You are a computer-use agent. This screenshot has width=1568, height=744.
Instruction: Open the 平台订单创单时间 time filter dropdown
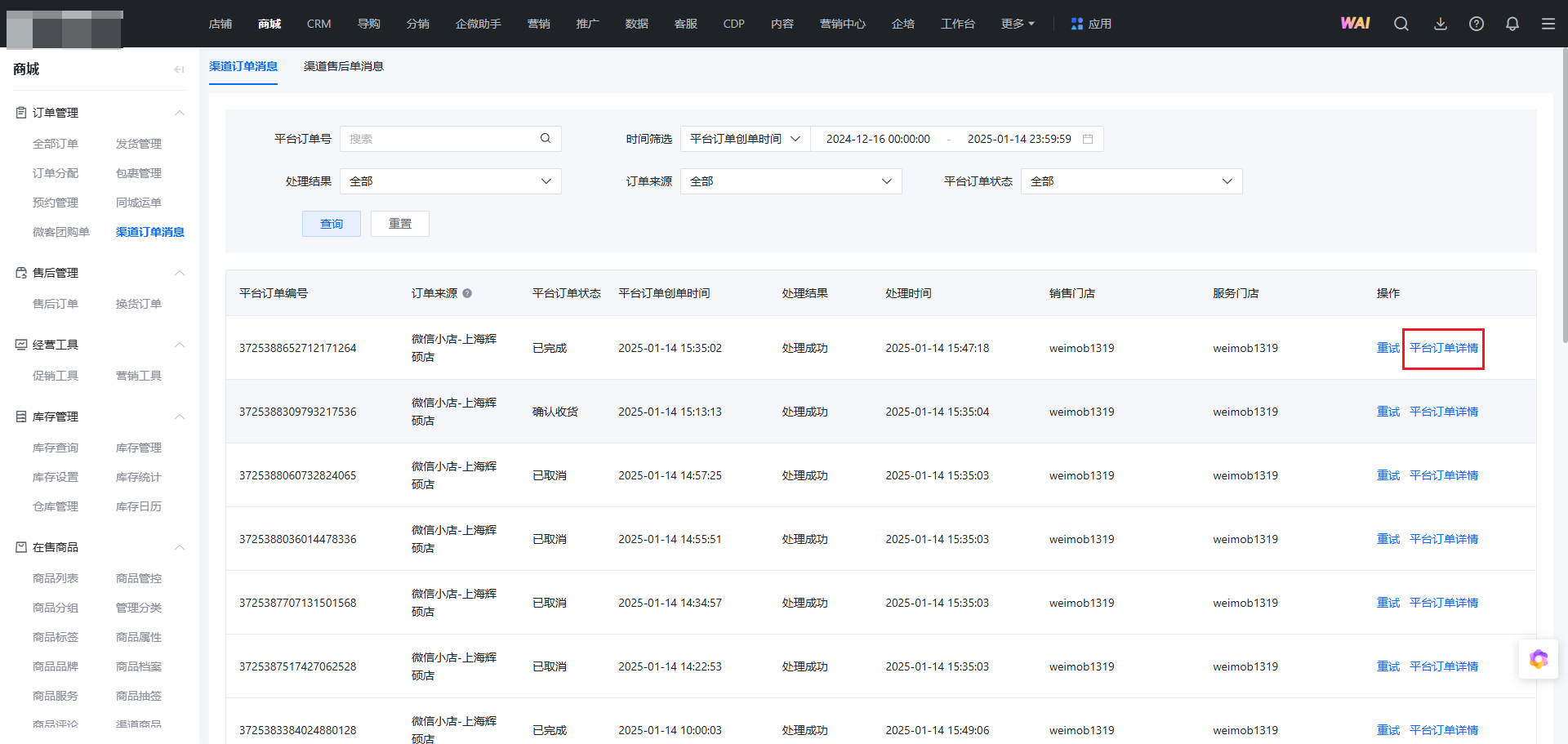click(x=745, y=139)
